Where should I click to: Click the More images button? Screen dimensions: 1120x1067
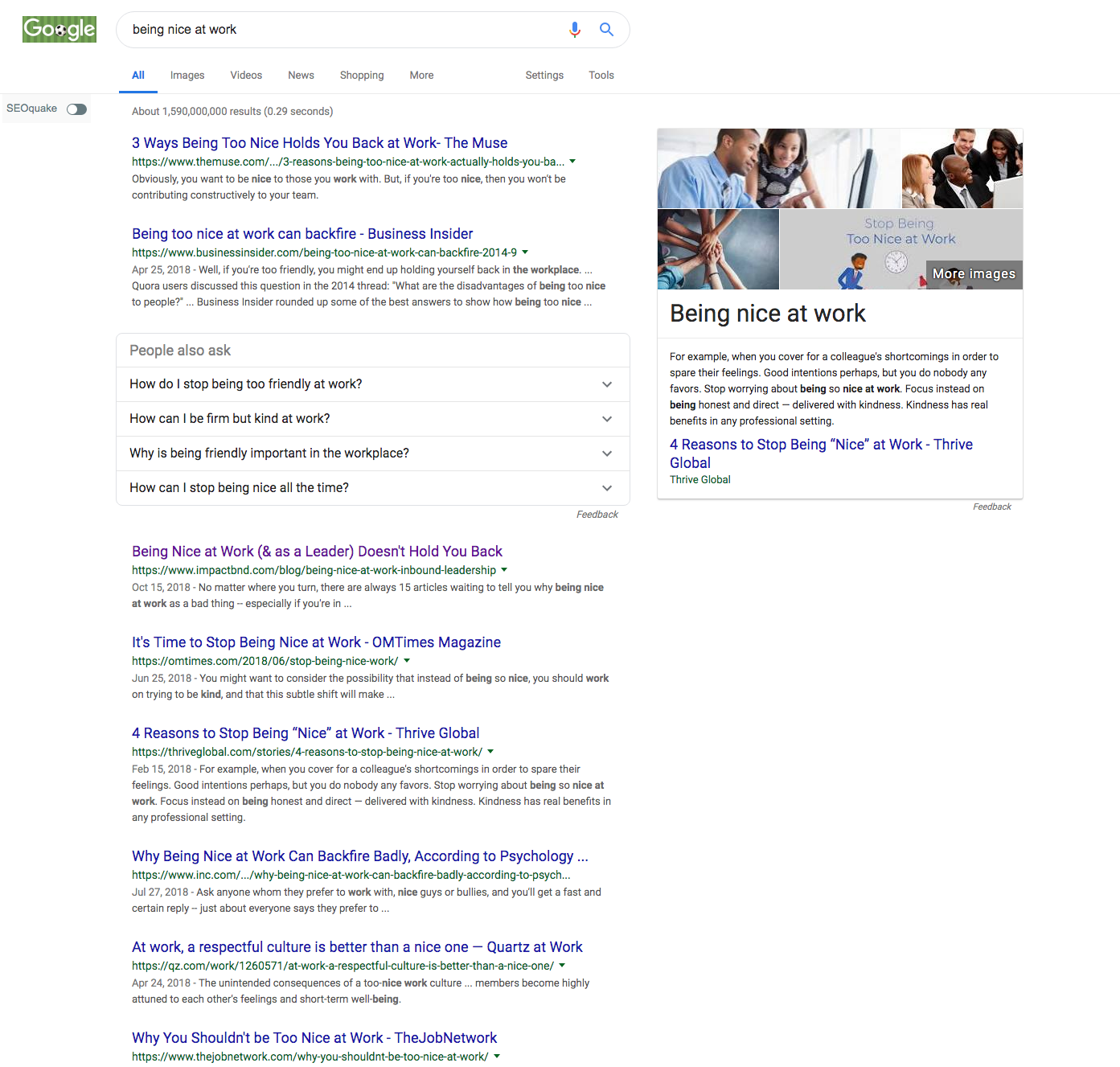point(974,274)
